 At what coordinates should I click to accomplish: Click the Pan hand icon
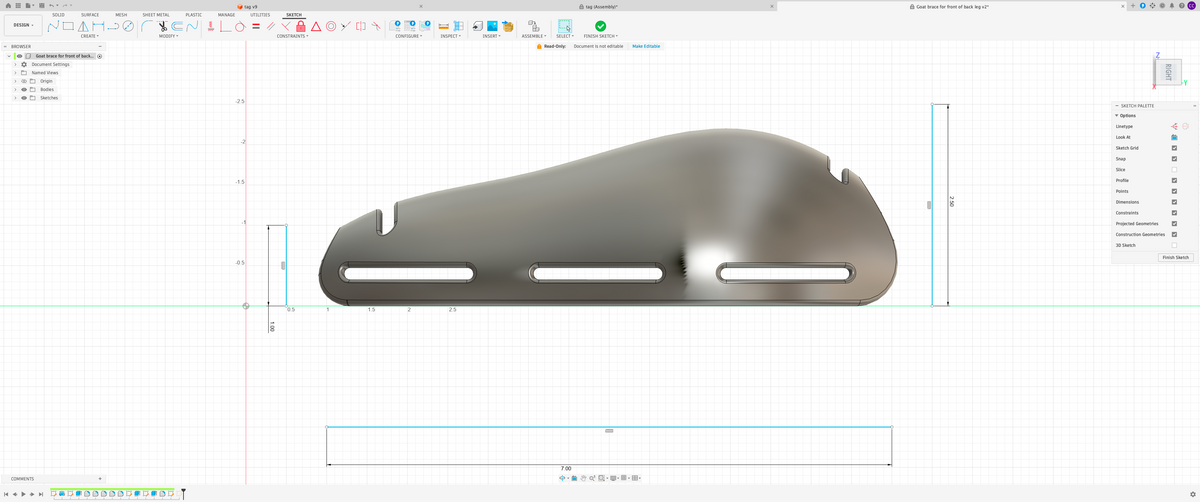tap(584, 478)
